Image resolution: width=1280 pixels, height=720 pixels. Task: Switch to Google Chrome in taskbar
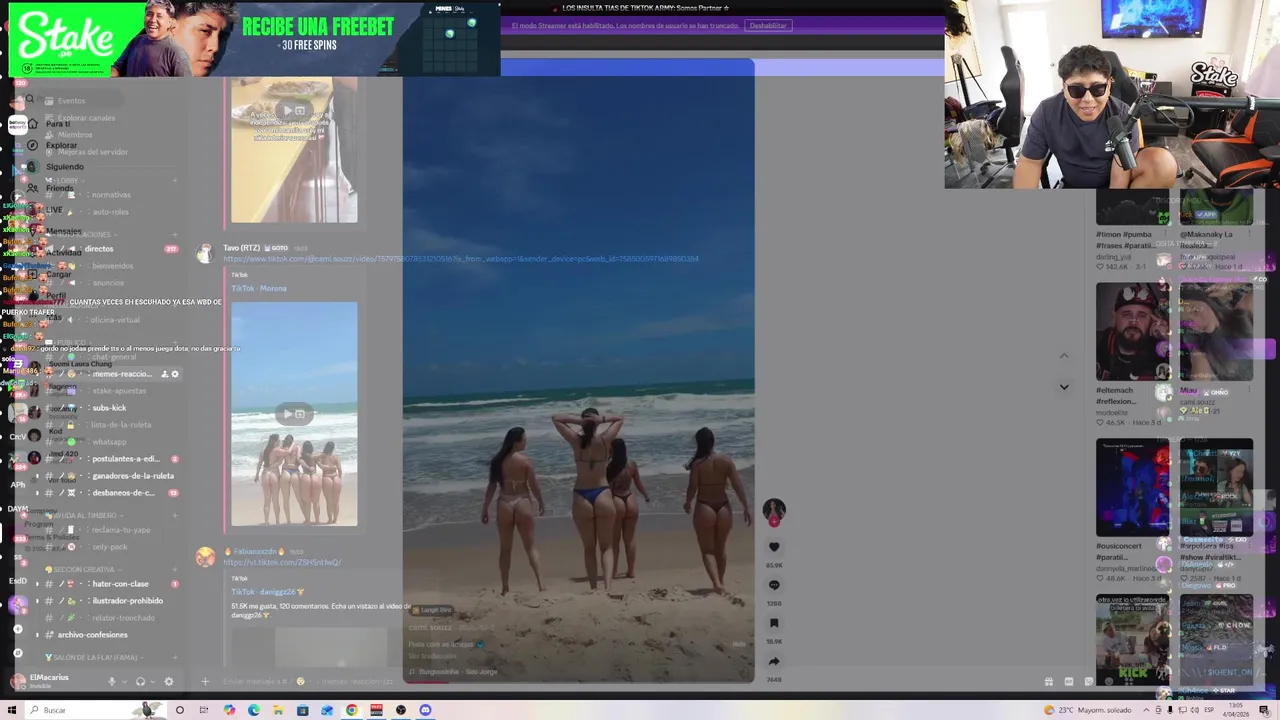(x=352, y=710)
